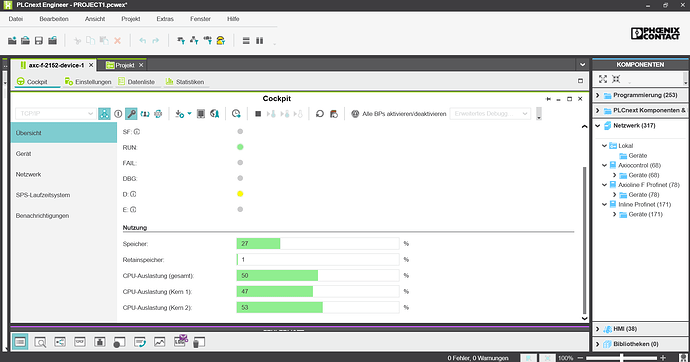Click the Stop square icon
The image size is (690, 362).
(258, 113)
